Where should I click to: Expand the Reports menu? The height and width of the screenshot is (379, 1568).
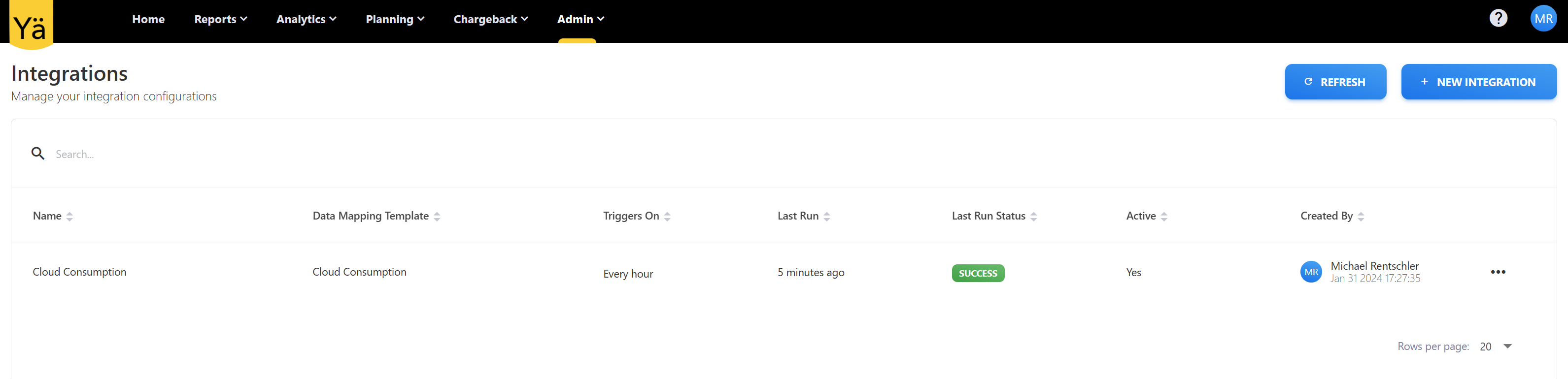pyautogui.click(x=220, y=20)
